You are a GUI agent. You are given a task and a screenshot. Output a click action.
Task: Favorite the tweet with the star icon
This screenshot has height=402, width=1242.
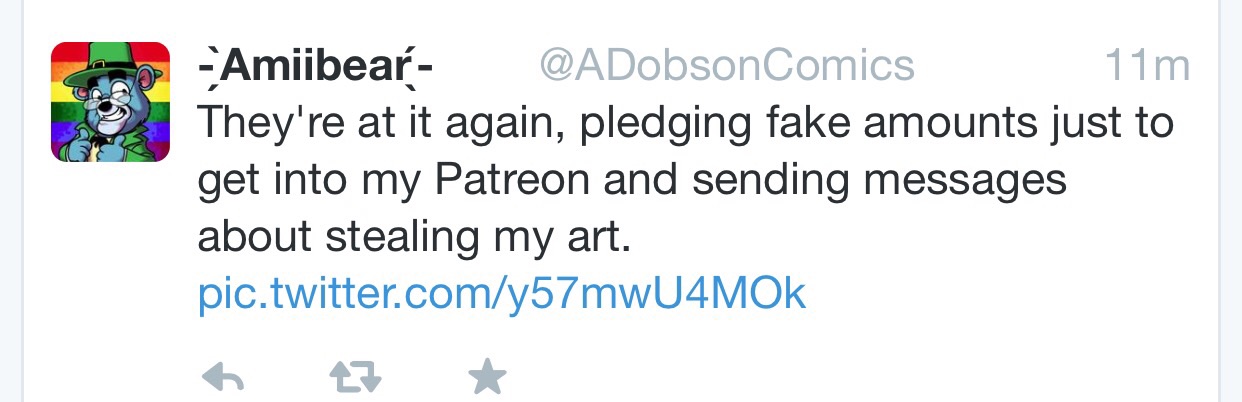[488, 377]
